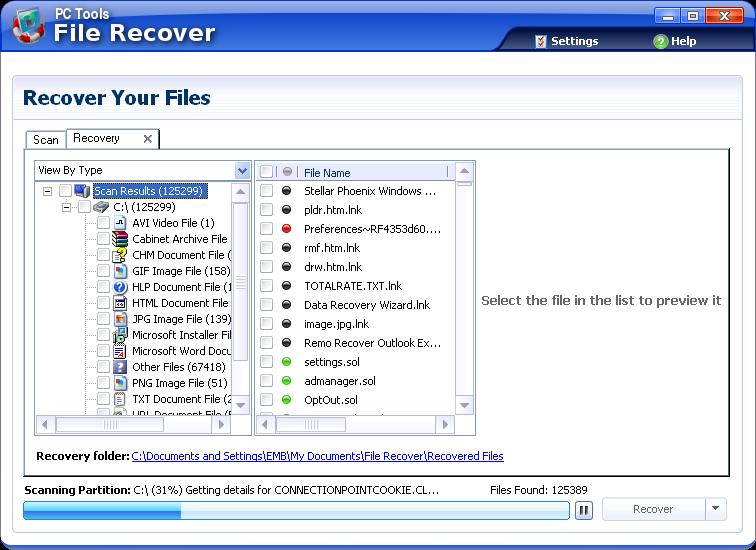
Task: Select the Data Recovery Wizard.lnk file
Action: coord(367,305)
